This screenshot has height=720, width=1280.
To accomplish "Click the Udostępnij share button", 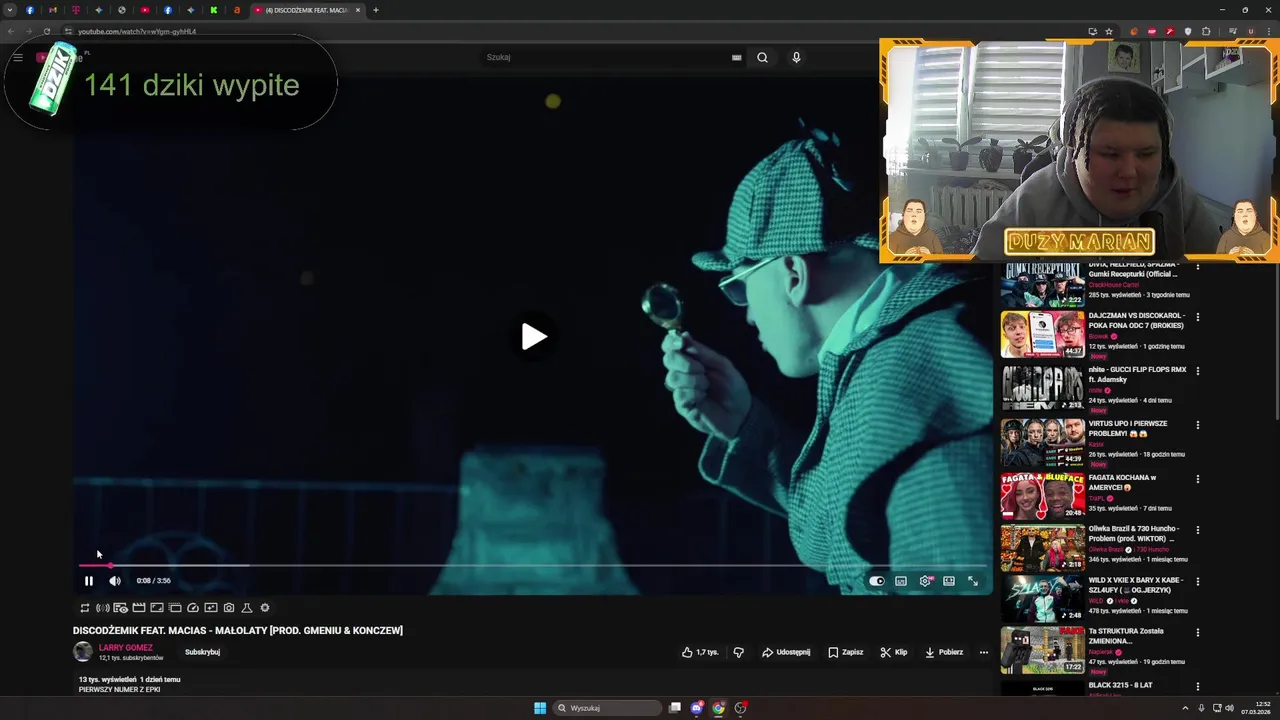I will coord(786,652).
